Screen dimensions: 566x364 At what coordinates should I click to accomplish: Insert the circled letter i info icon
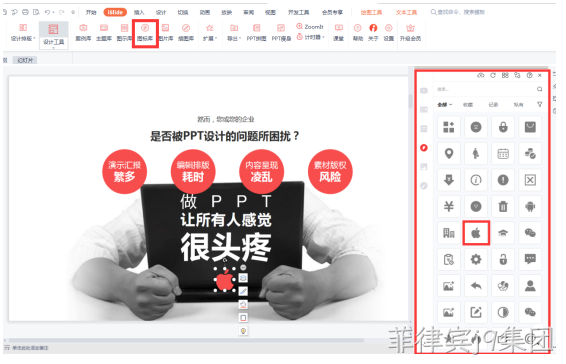tap(476, 180)
